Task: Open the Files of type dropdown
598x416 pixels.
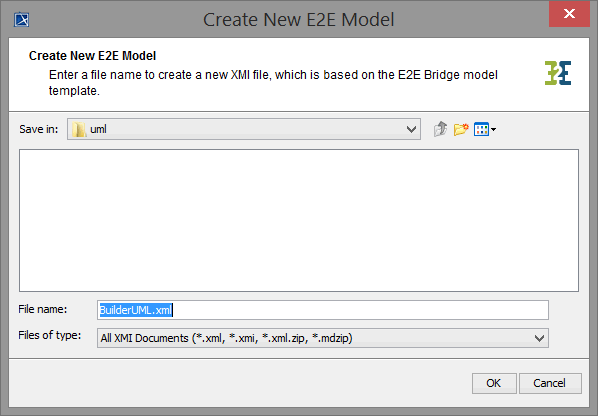Action: click(x=323, y=338)
